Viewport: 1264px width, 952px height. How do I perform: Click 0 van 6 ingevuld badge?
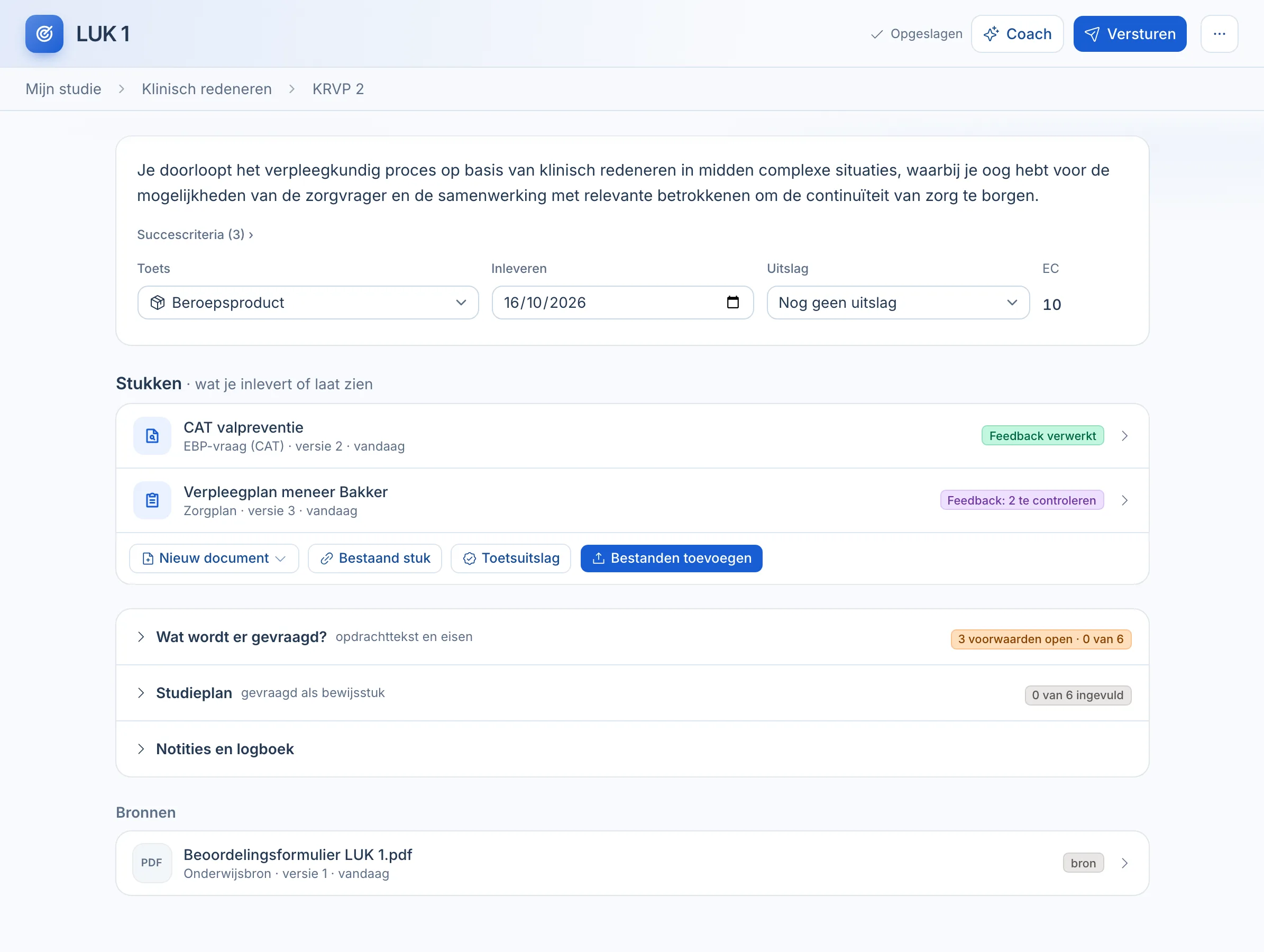1078,695
